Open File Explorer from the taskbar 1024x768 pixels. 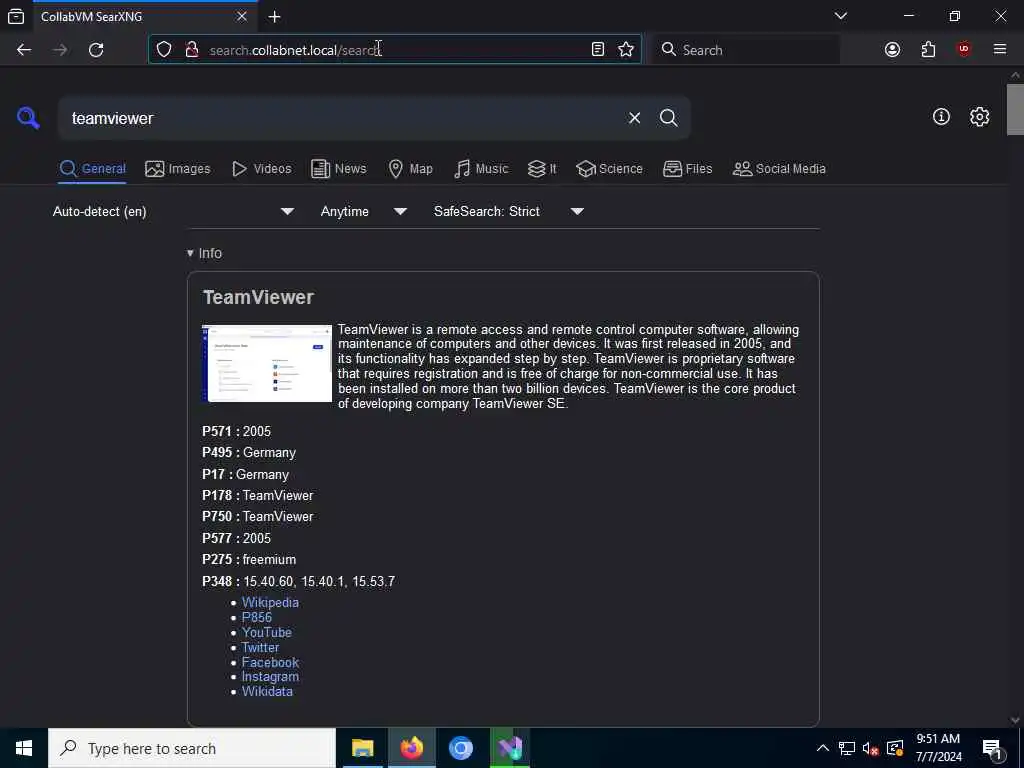click(x=362, y=748)
